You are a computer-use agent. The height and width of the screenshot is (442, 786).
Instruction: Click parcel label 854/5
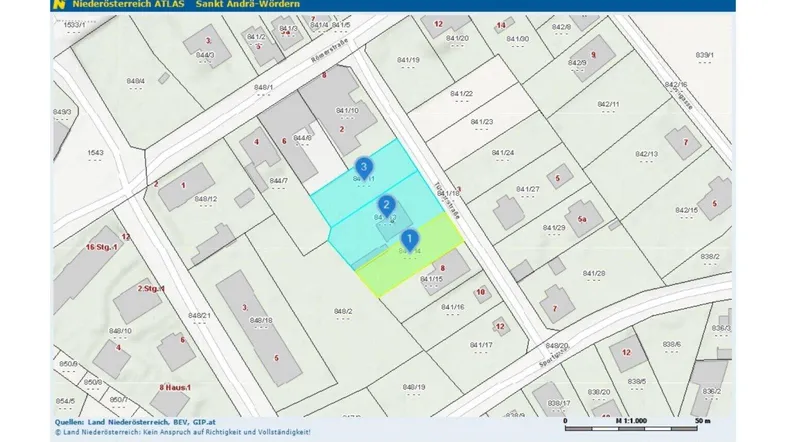[65, 401]
